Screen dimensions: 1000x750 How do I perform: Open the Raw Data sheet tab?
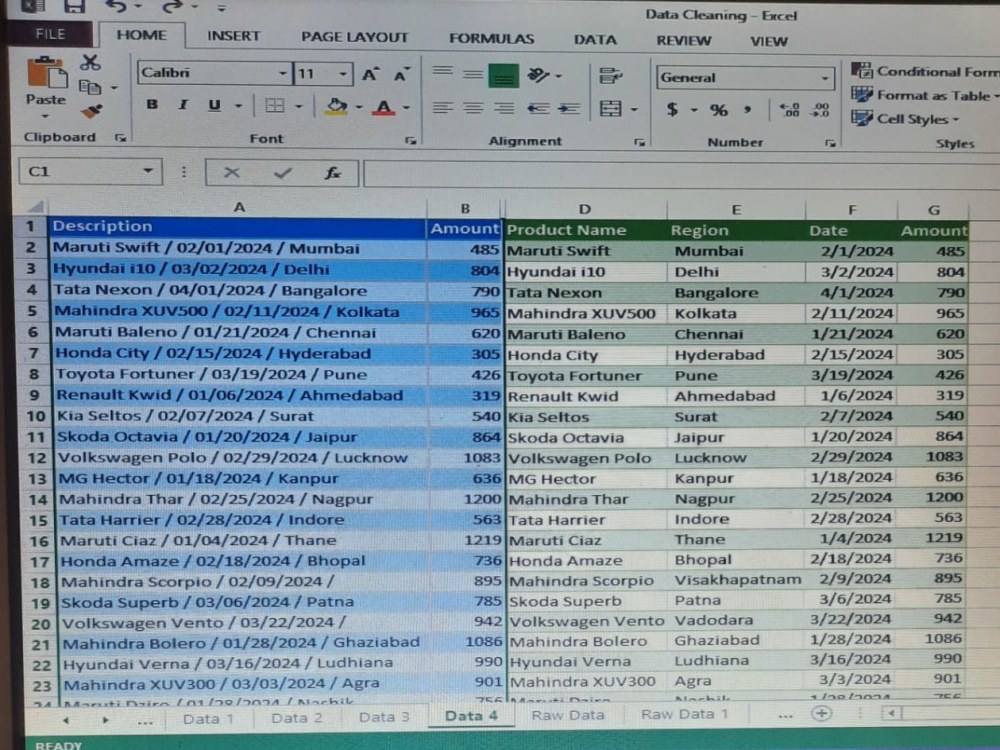point(568,715)
